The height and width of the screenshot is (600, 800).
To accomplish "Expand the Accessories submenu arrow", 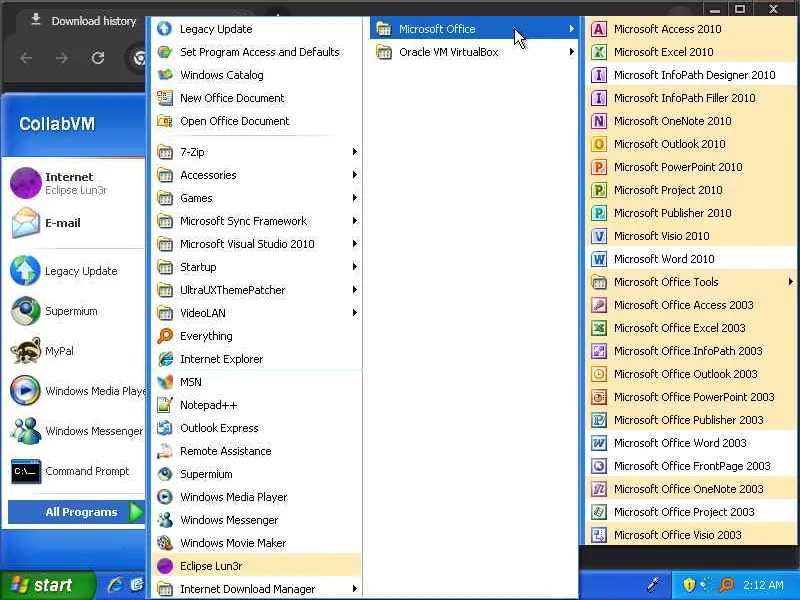I will click(354, 175).
